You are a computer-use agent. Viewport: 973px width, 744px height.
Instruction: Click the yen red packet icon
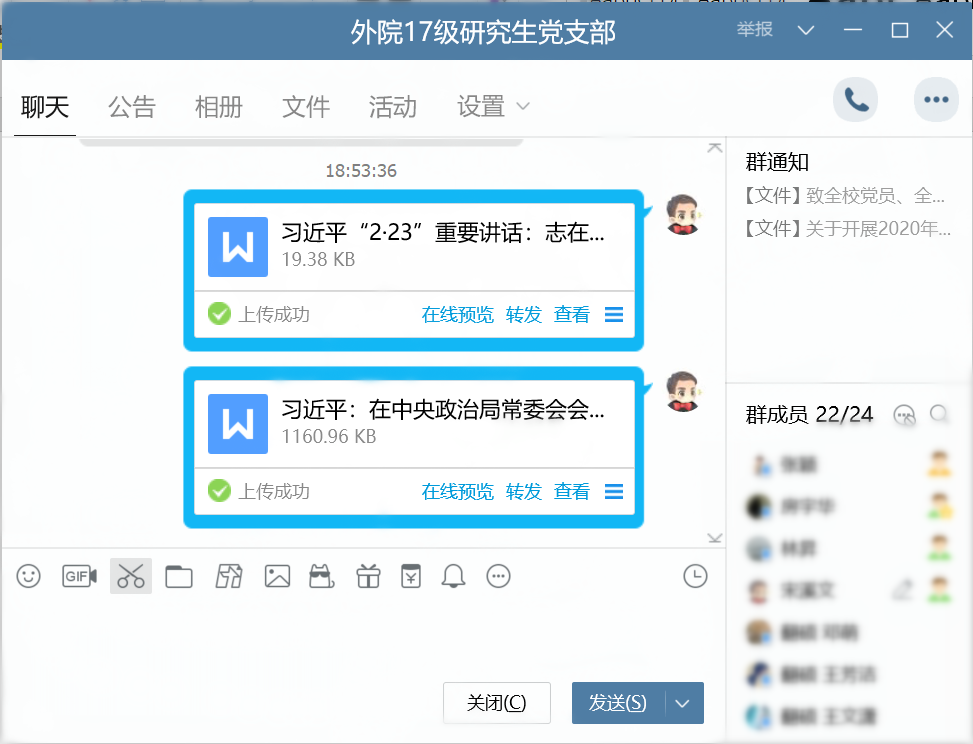pyautogui.click(x=410, y=576)
